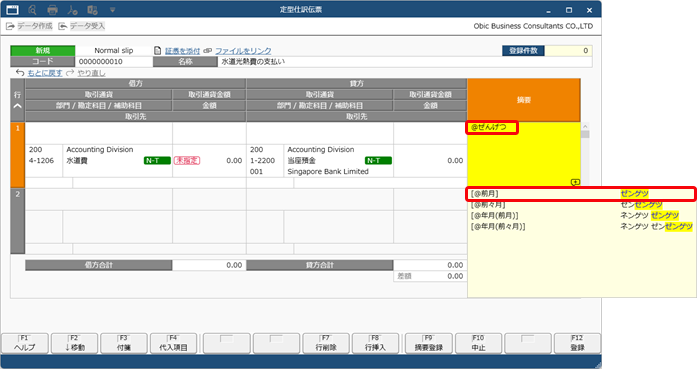Open the user settings icon in title bar

[72, 9]
